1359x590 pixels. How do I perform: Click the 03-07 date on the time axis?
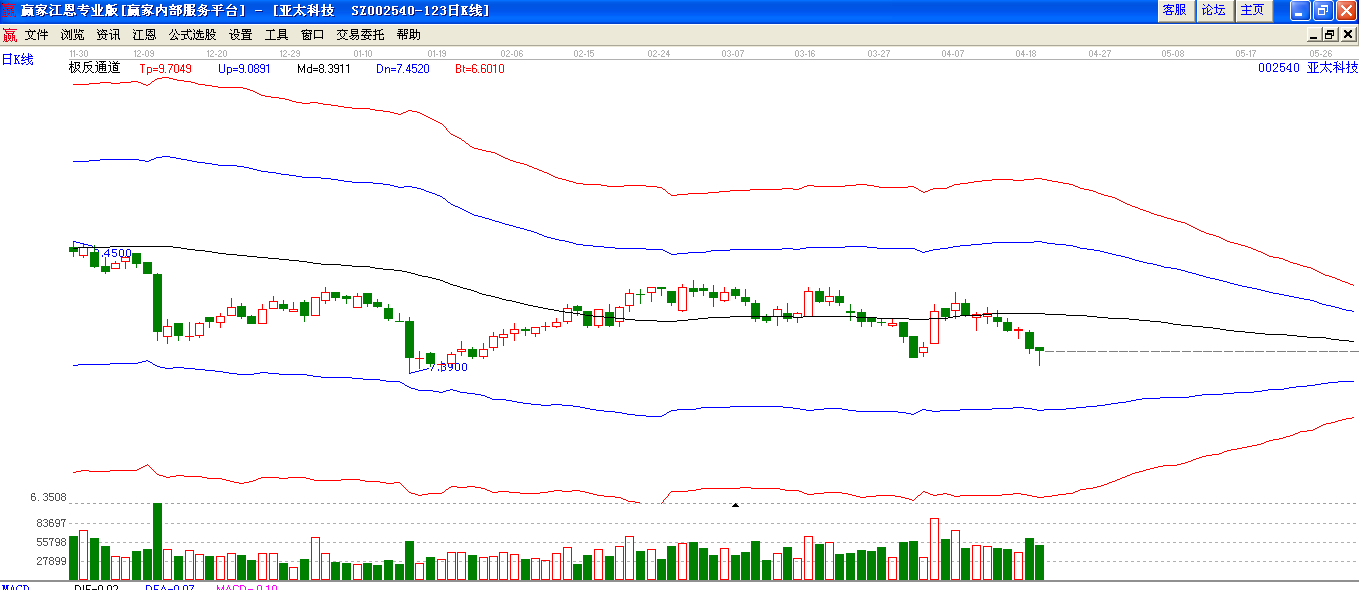coord(733,53)
